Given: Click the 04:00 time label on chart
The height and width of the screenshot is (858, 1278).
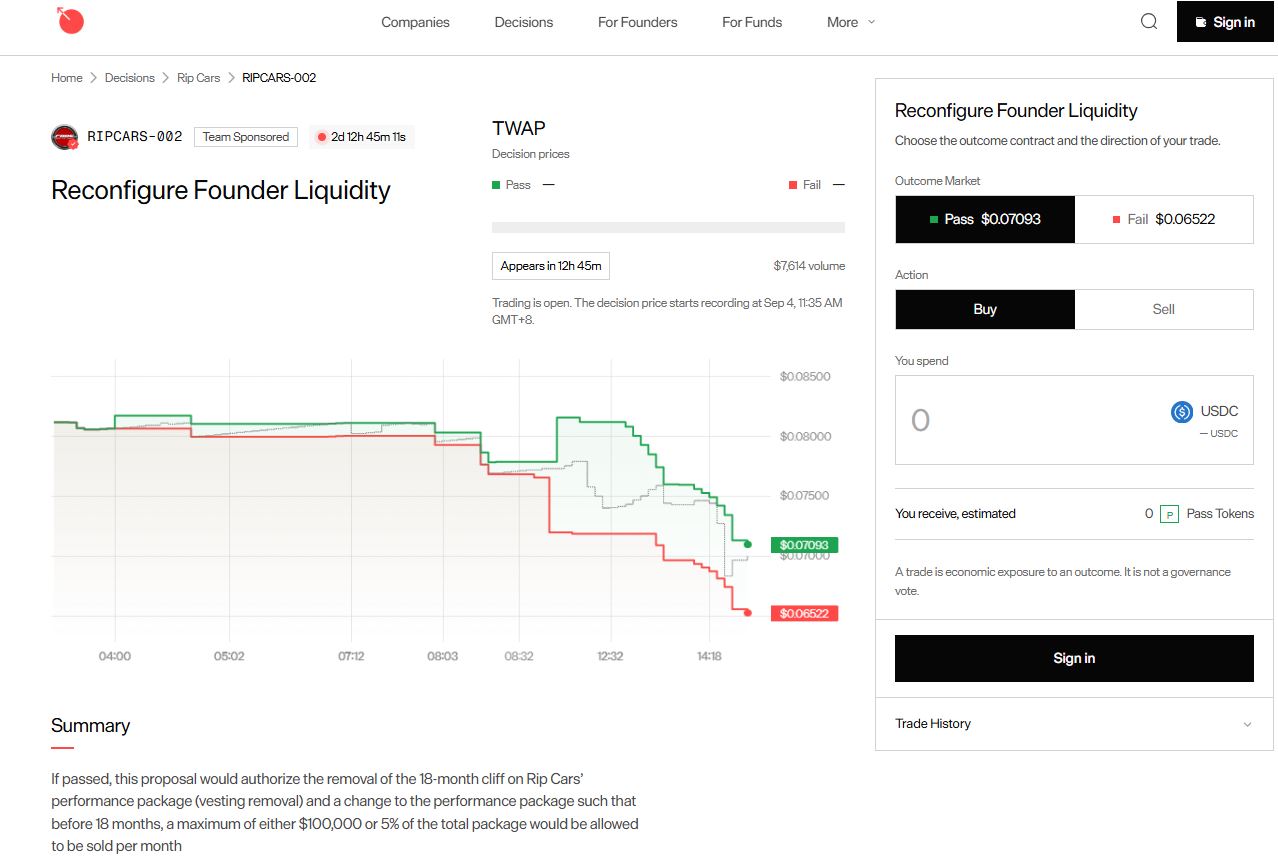Looking at the screenshot, I should [115, 656].
